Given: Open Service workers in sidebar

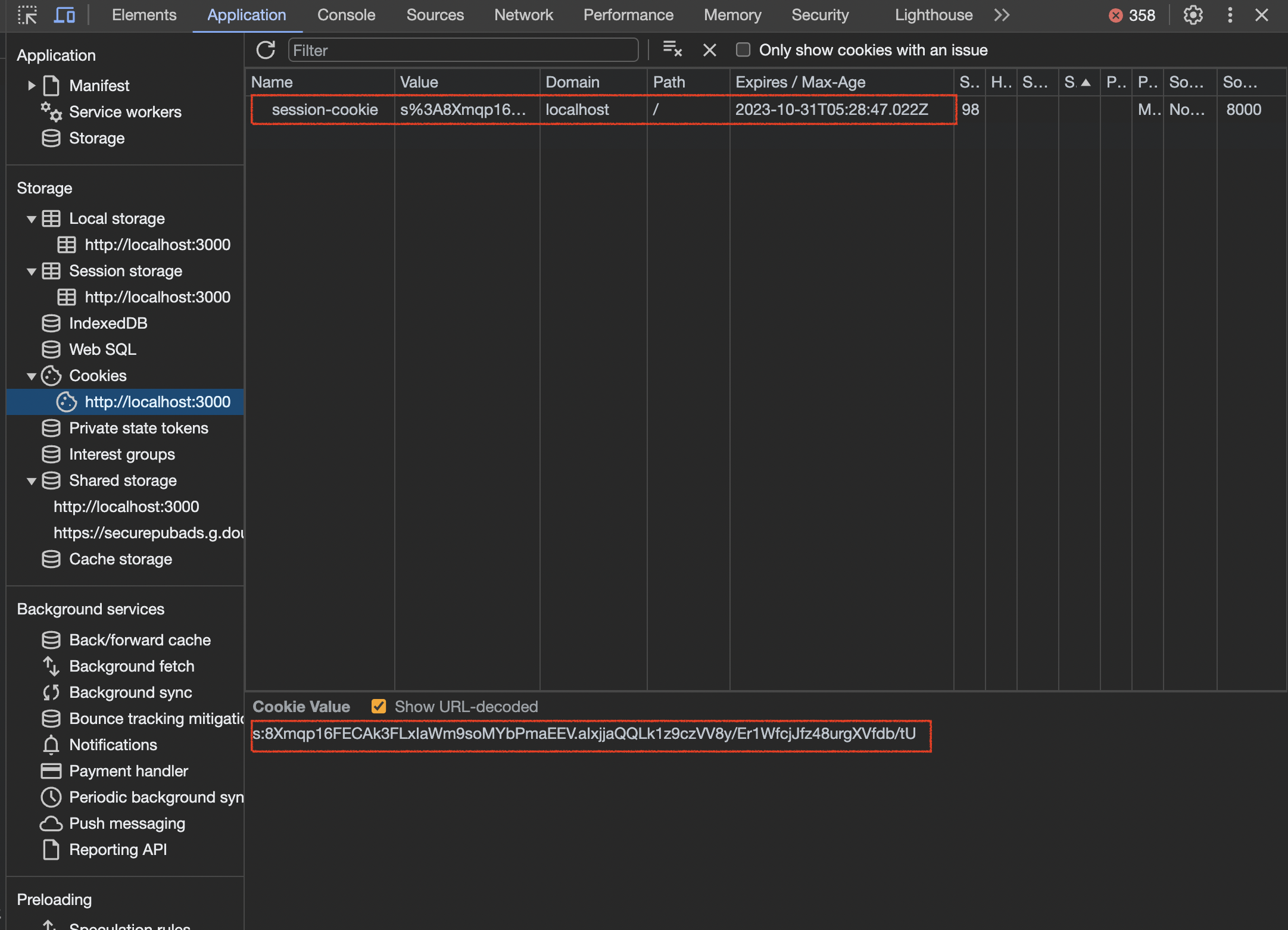Looking at the screenshot, I should click(125, 112).
